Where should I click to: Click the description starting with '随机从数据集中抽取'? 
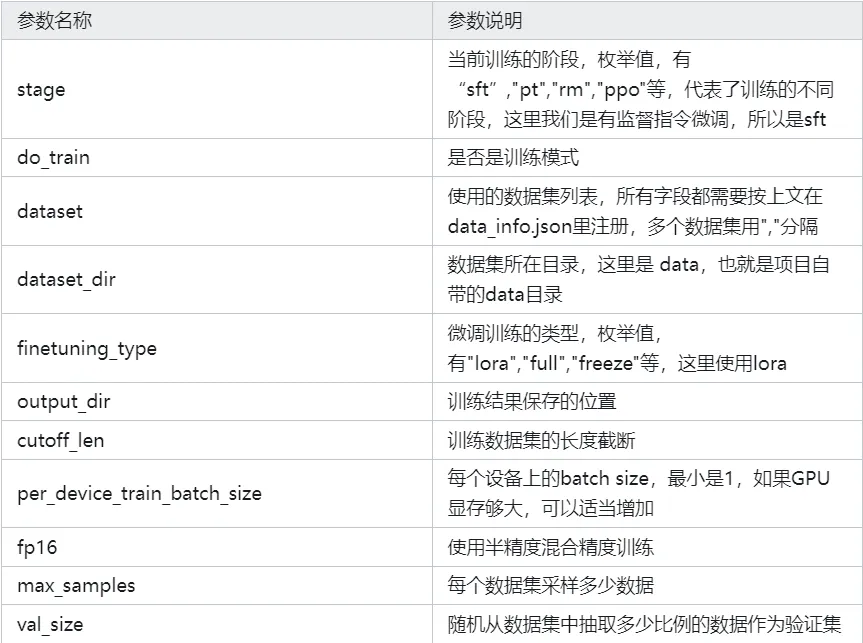point(648,624)
